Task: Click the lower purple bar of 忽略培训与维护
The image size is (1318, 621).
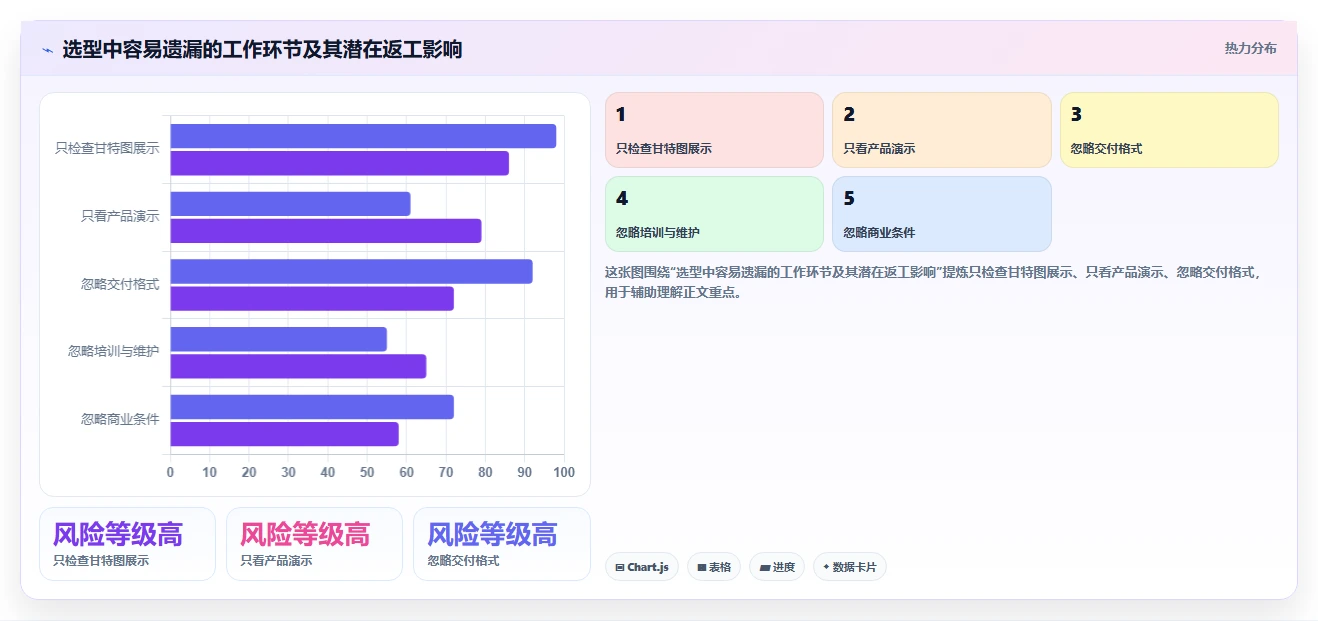Action: [x=299, y=366]
